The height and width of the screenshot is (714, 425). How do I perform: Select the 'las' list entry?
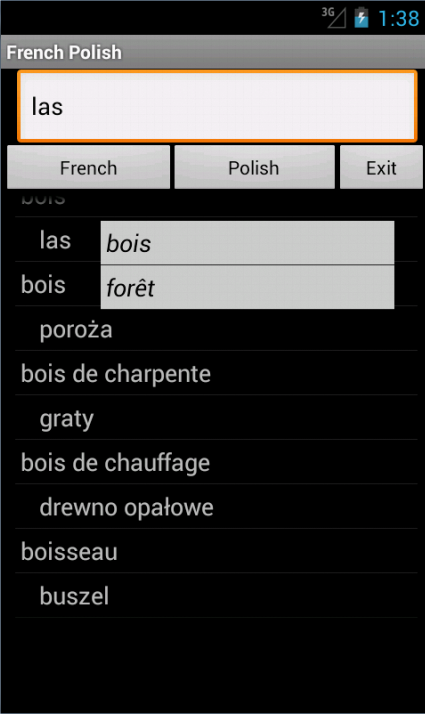coord(55,240)
